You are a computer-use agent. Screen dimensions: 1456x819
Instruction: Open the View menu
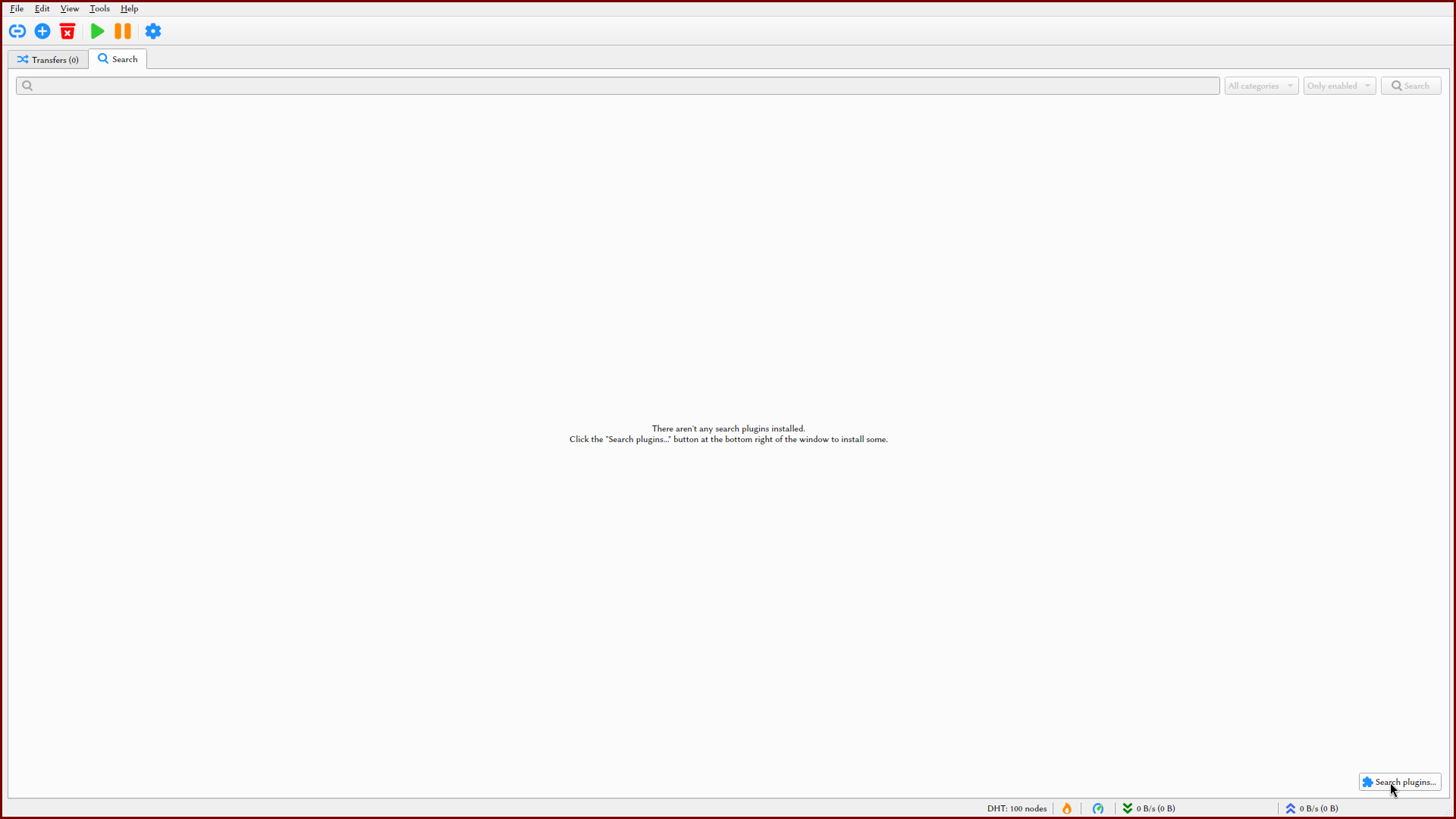(x=70, y=8)
